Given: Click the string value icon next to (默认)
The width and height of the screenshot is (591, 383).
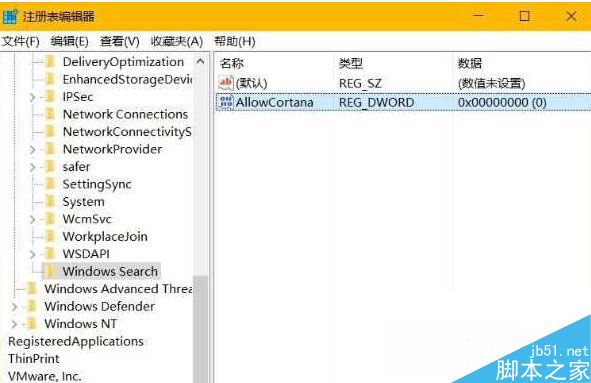Looking at the screenshot, I should coord(226,83).
